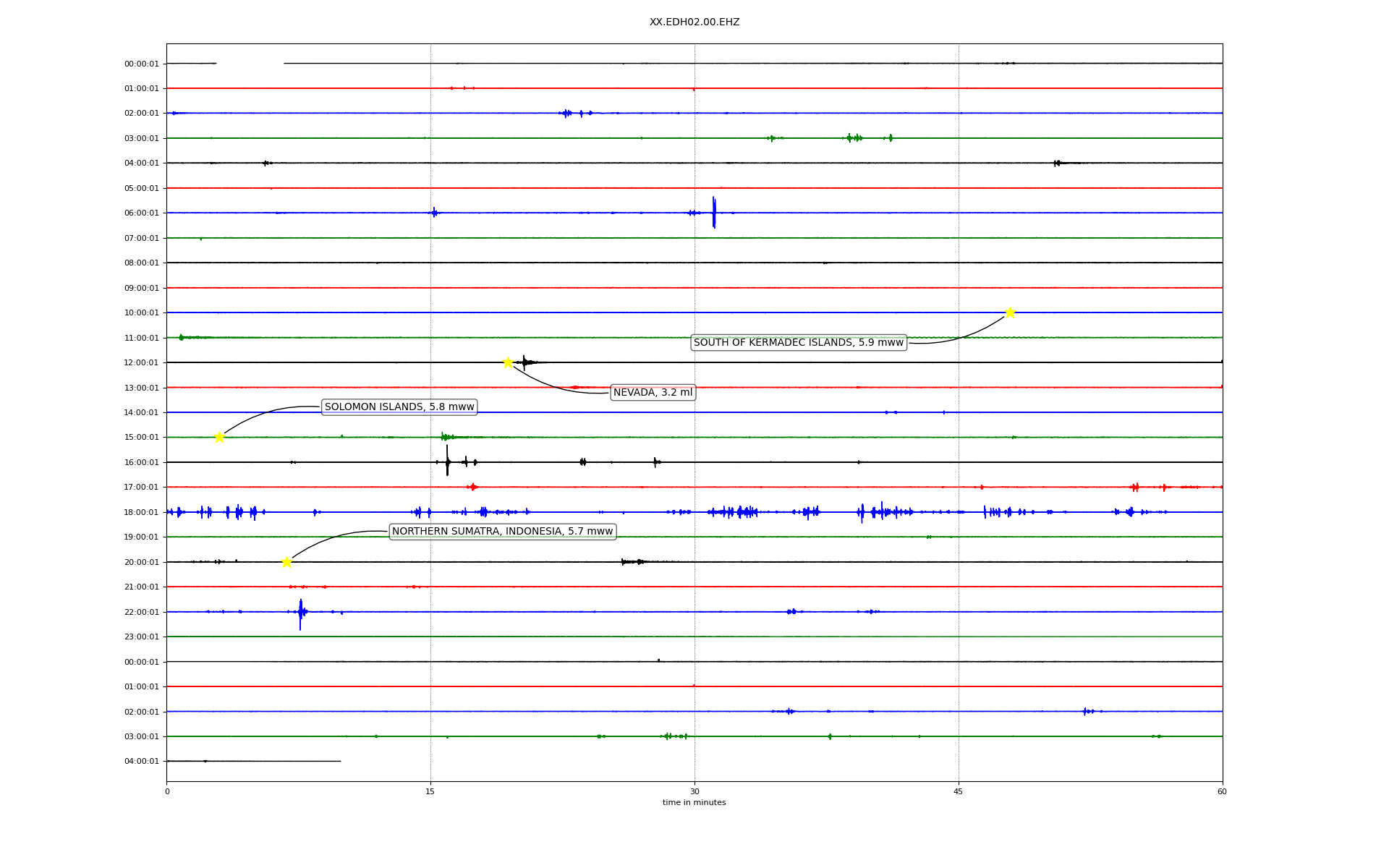Click the yellow star for the Northern Sumatra event
Viewport: 1389px width, 868px height.
pos(286,562)
